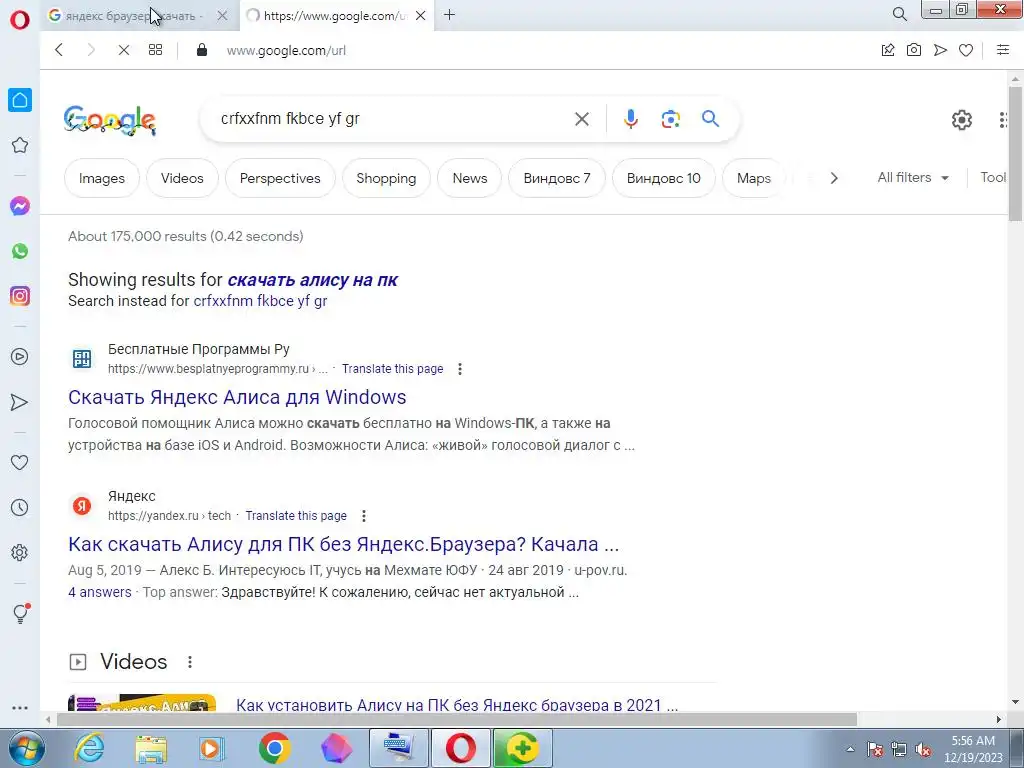The width and height of the screenshot is (1024, 768).
Task: Click the padlock site security icon
Action: (x=202, y=50)
